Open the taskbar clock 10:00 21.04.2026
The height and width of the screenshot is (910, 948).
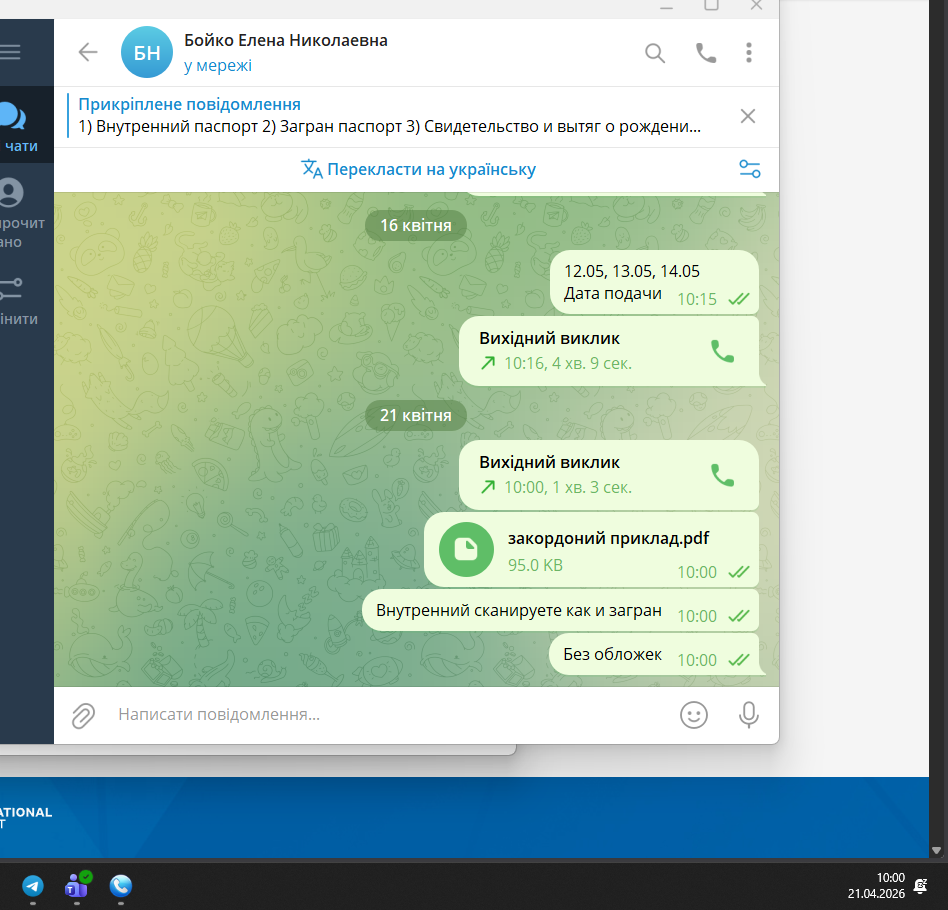[876, 886]
